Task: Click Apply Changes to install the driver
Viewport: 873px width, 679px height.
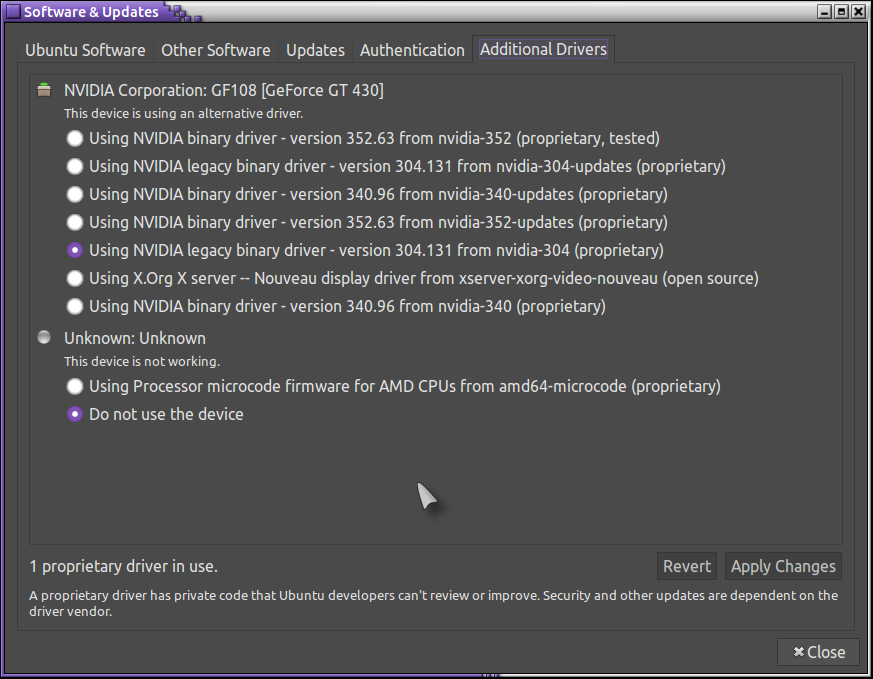Action: (x=783, y=566)
